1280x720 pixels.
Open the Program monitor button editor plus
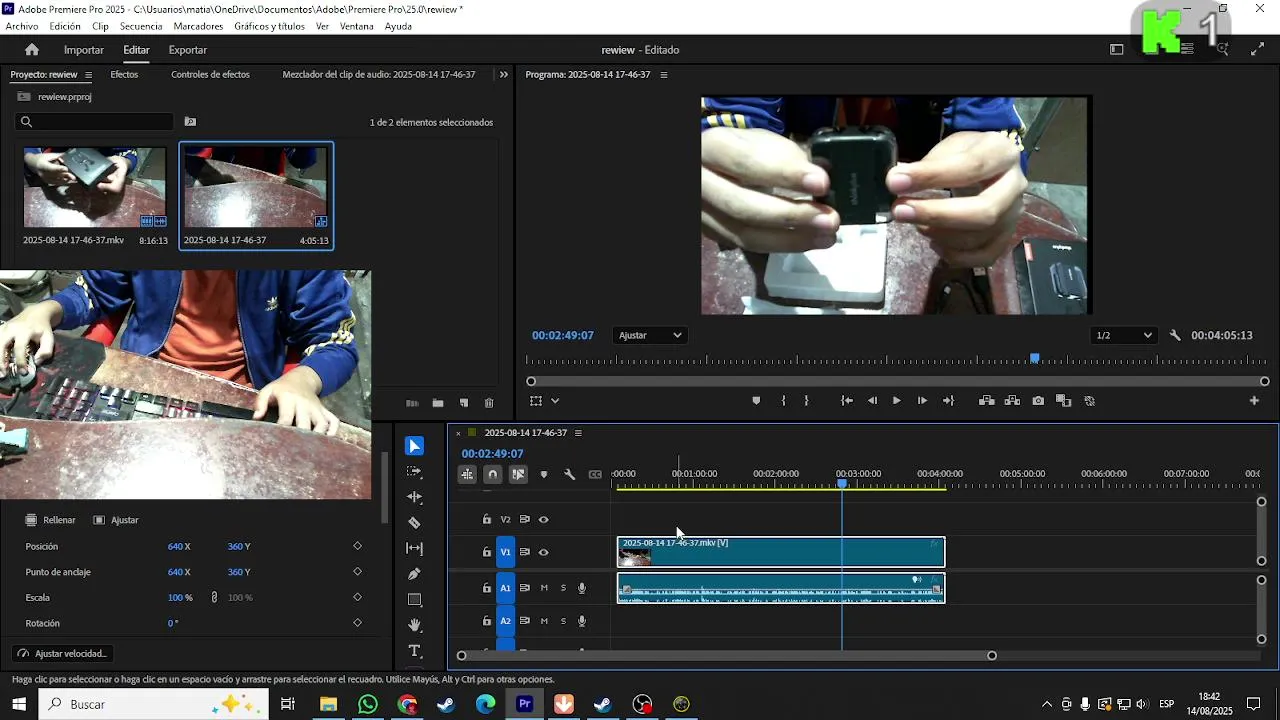(x=1254, y=401)
